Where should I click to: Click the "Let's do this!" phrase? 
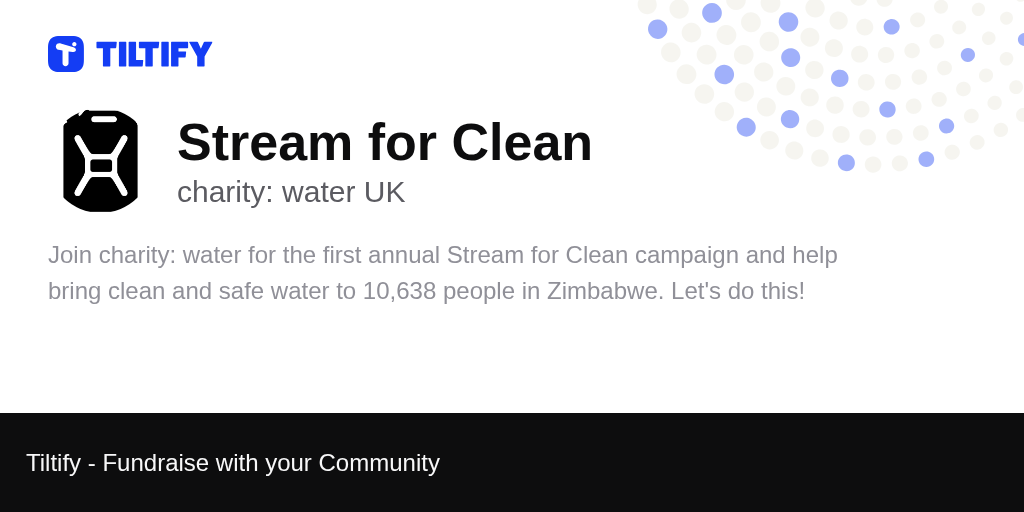point(738,291)
